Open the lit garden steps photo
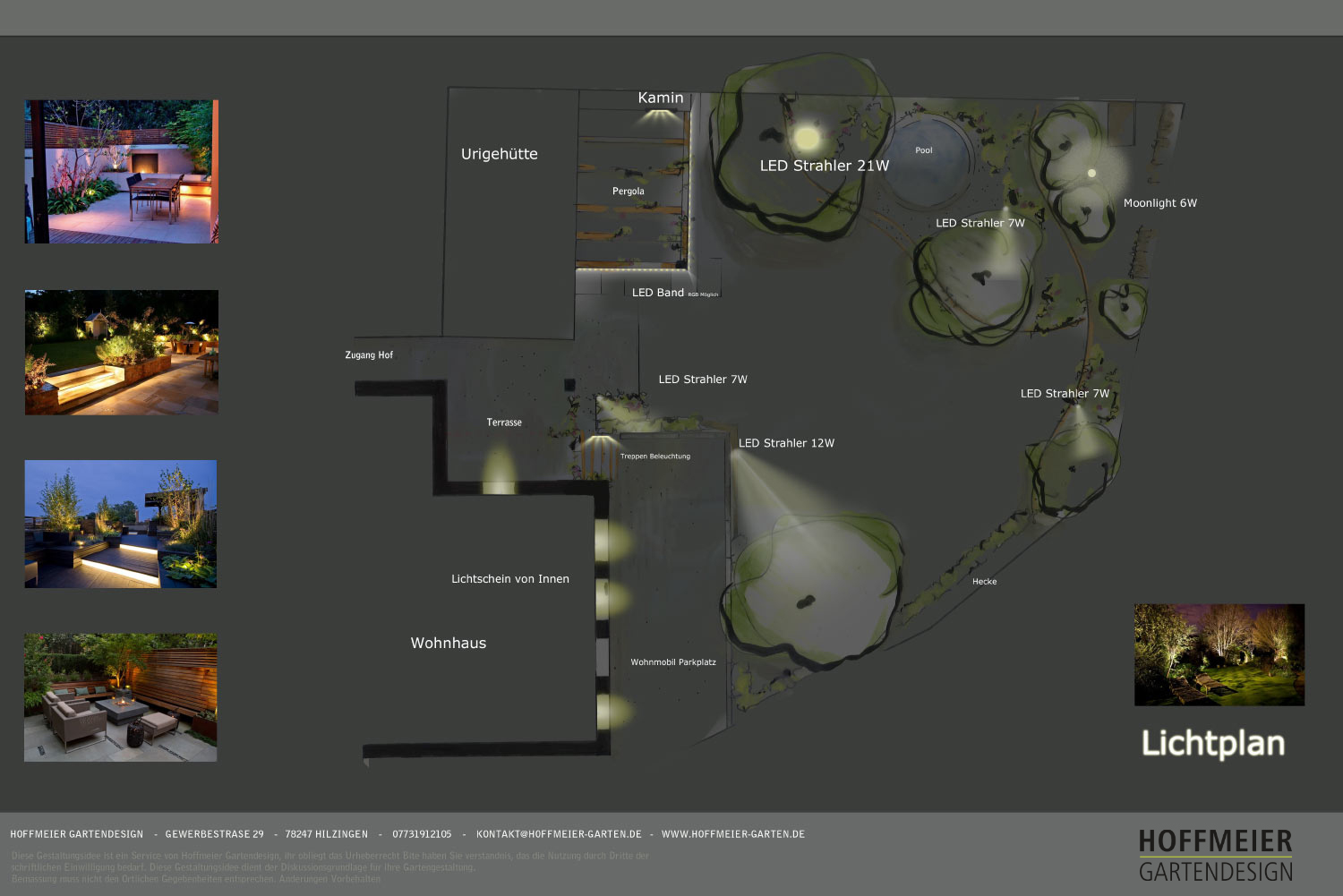This screenshot has width=1343, height=896. 122,352
